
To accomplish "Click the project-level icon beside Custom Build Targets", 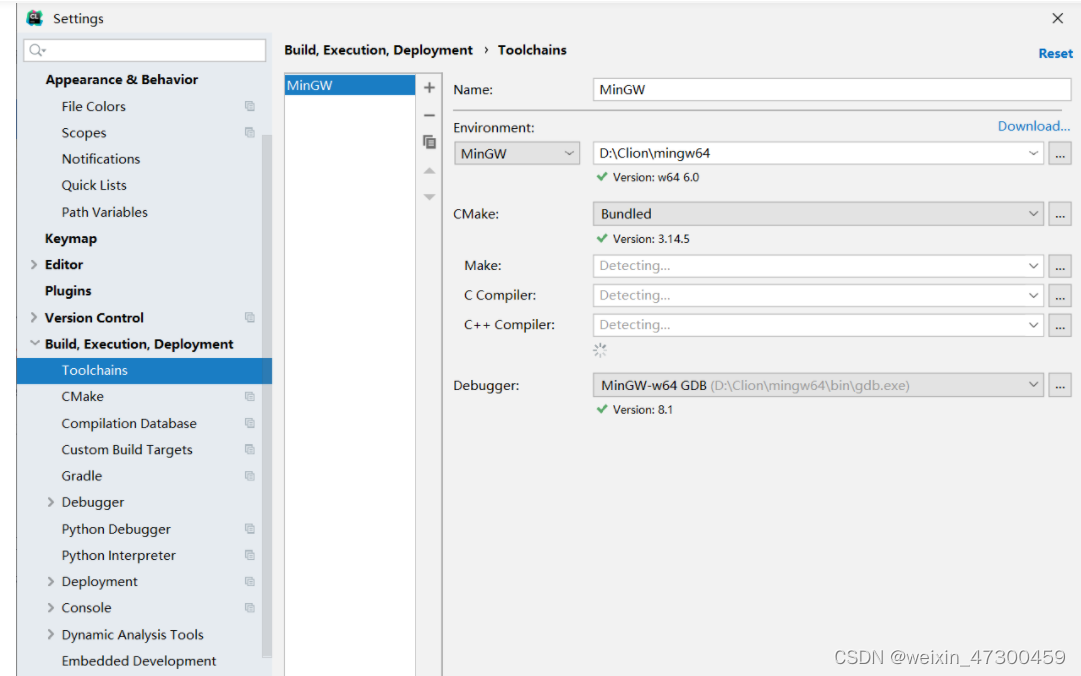I will [x=250, y=449].
